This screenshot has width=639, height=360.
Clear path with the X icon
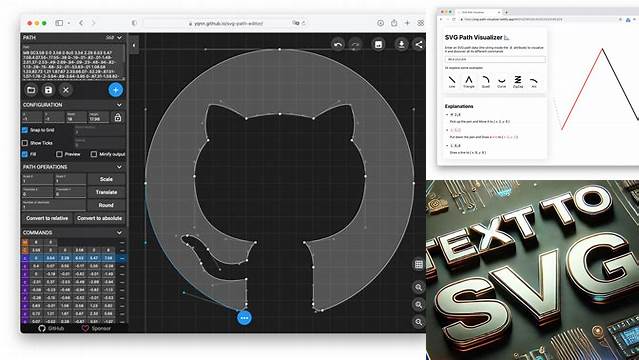pyautogui.click(x=66, y=90)
